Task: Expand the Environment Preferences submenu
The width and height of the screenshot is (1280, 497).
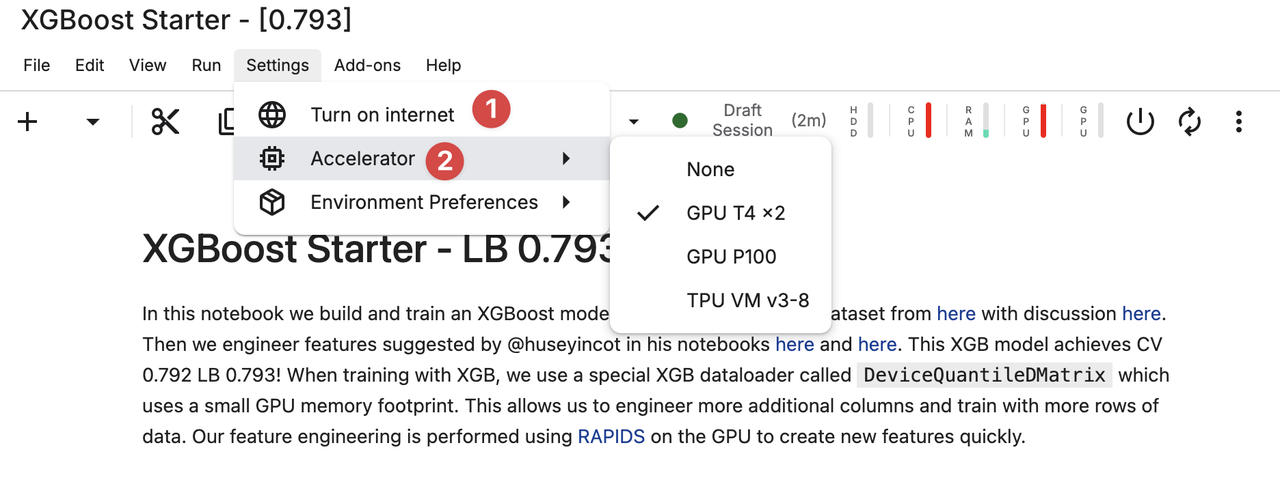Action: click(421, 202)
